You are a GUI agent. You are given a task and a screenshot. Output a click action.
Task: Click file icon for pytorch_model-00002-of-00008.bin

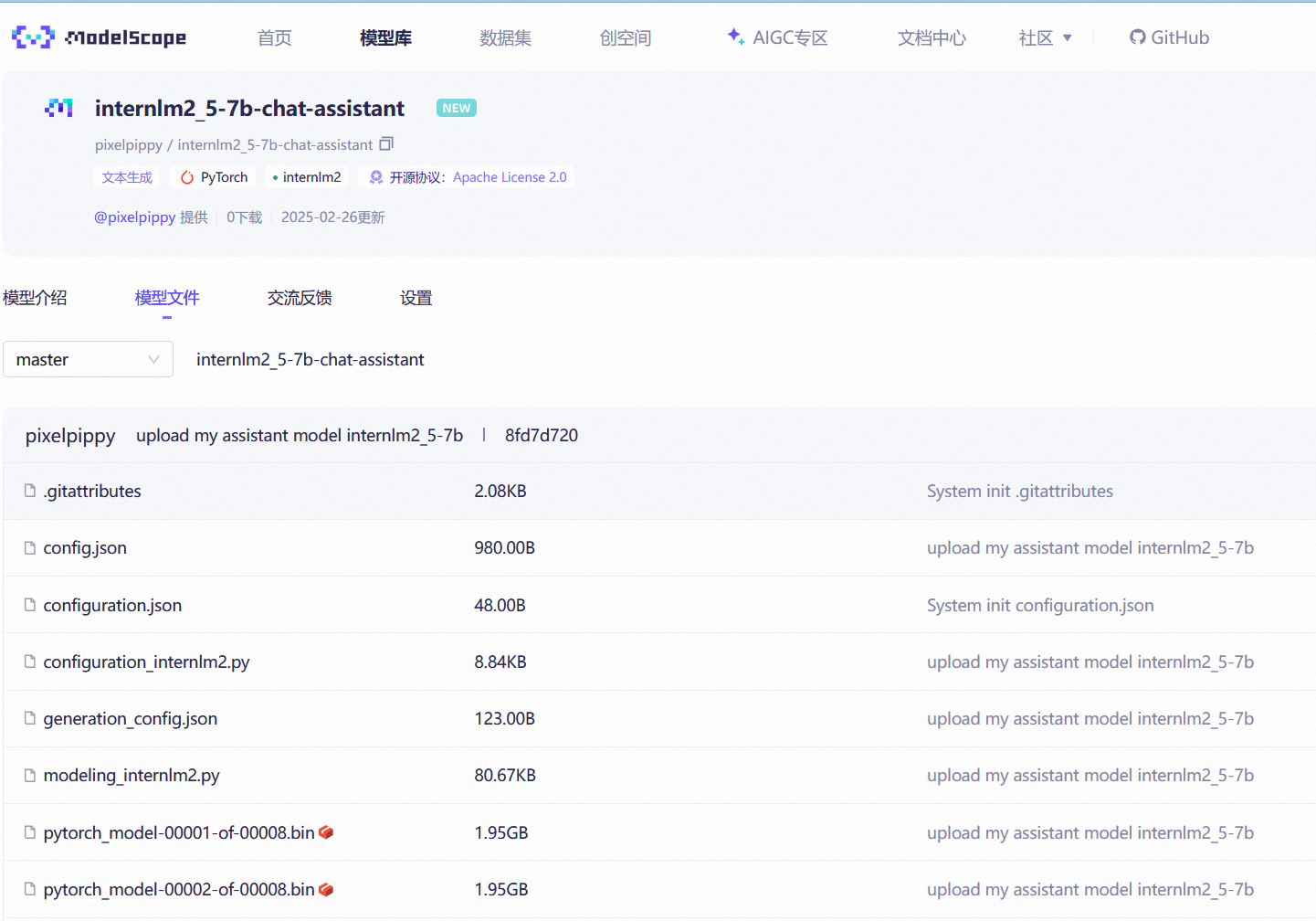click(x=30, y=889)
